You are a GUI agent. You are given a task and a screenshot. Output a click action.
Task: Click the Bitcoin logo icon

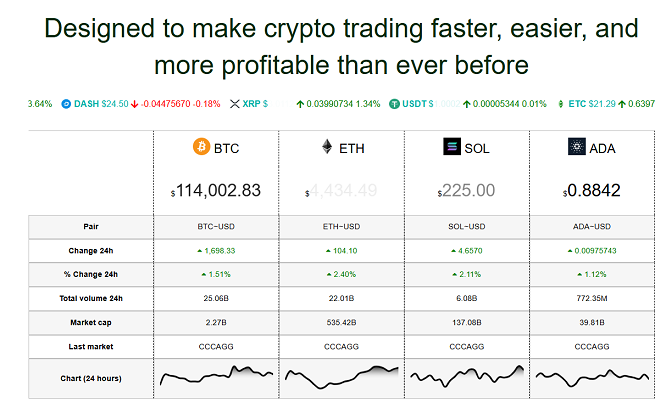tap(203, 148)
